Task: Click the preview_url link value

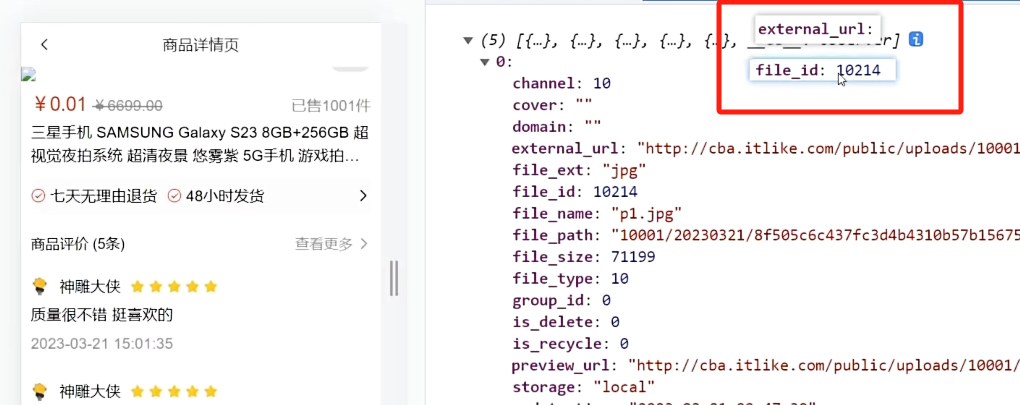Action: (824, 365)
